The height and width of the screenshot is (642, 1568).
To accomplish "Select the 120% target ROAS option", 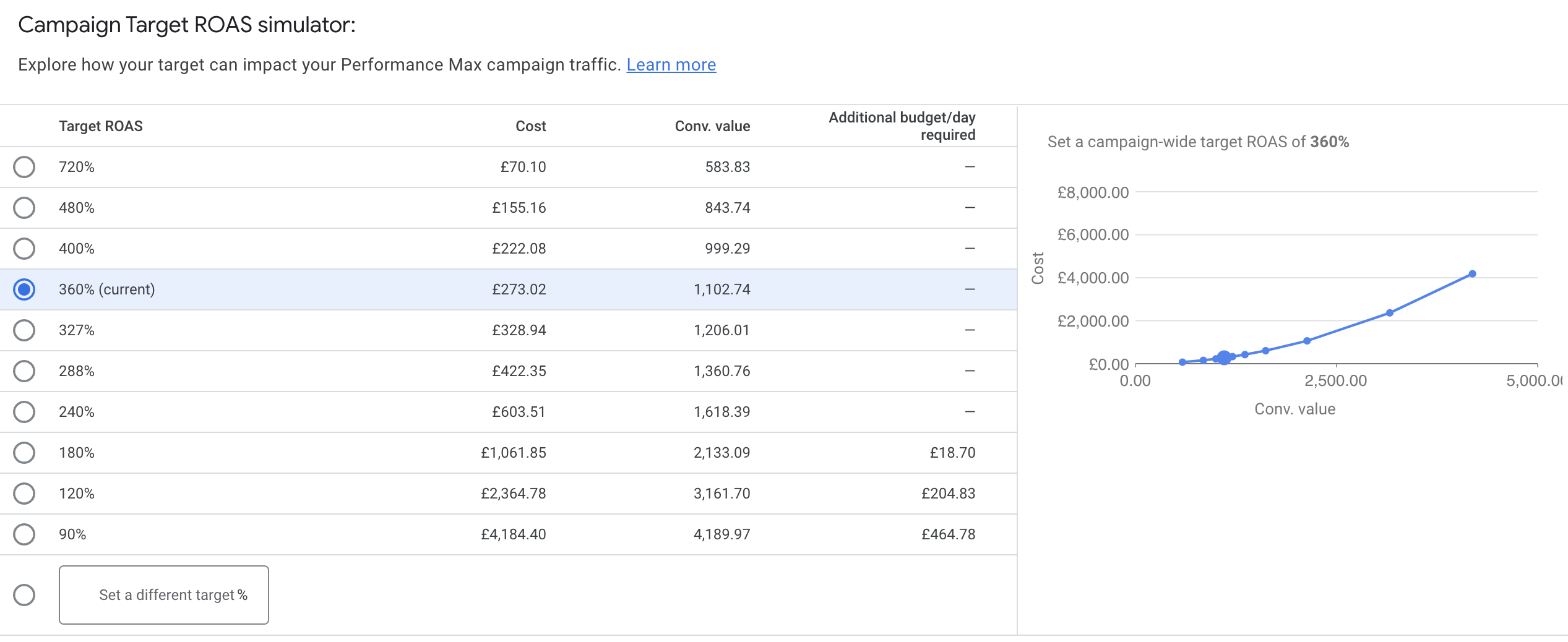I will [x=24, y=493].
